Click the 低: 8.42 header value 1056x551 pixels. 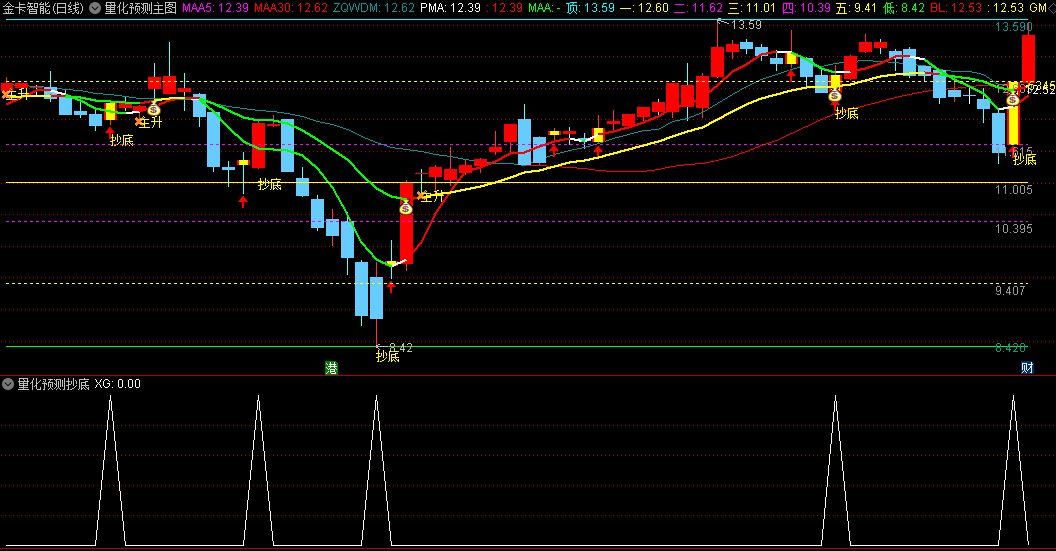pos(903,8)
